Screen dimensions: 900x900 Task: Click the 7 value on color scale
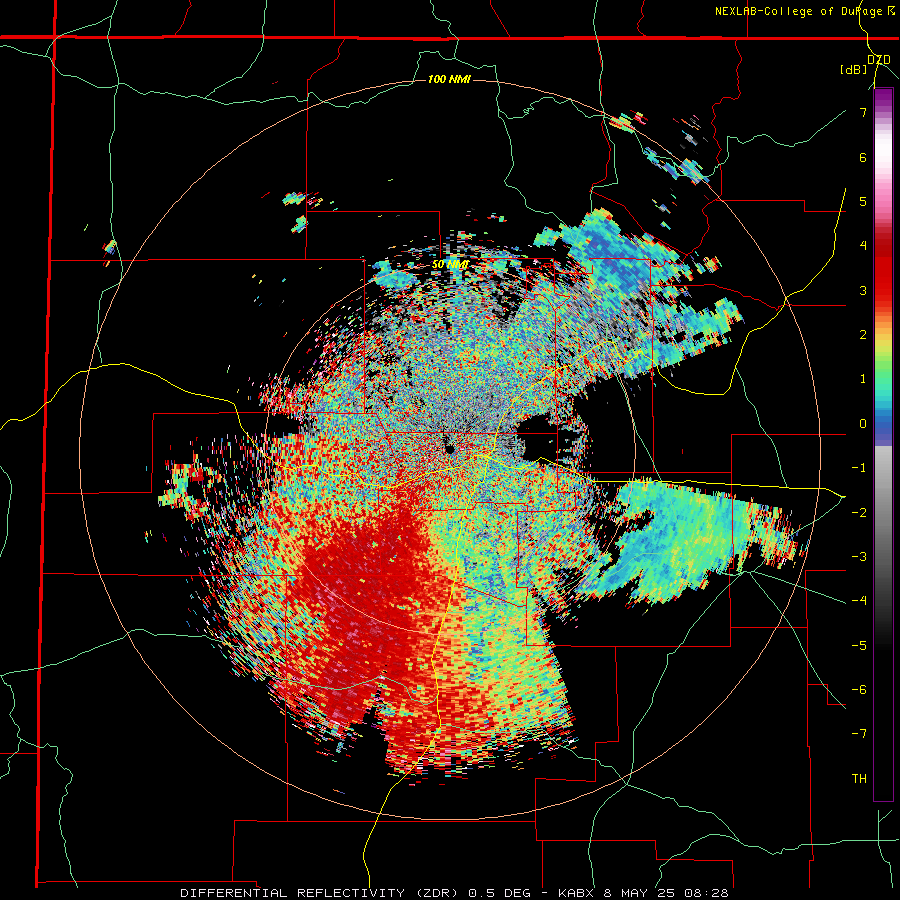pyautogui.click(x=863, y=112)
